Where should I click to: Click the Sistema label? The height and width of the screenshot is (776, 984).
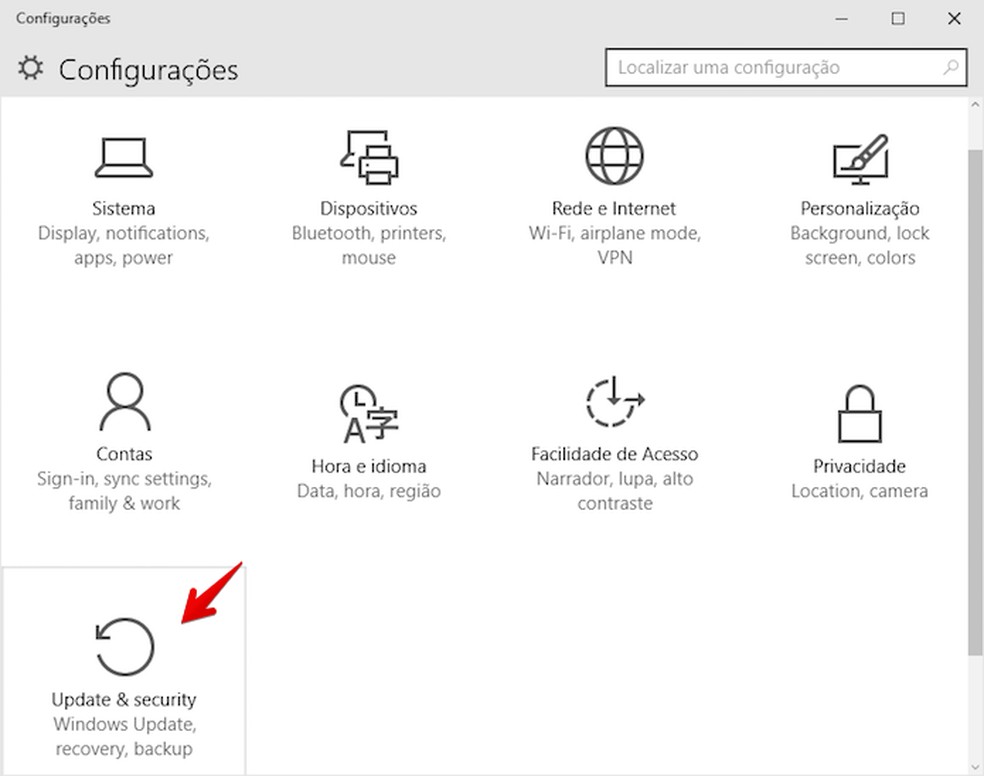(x=124, y=208)
